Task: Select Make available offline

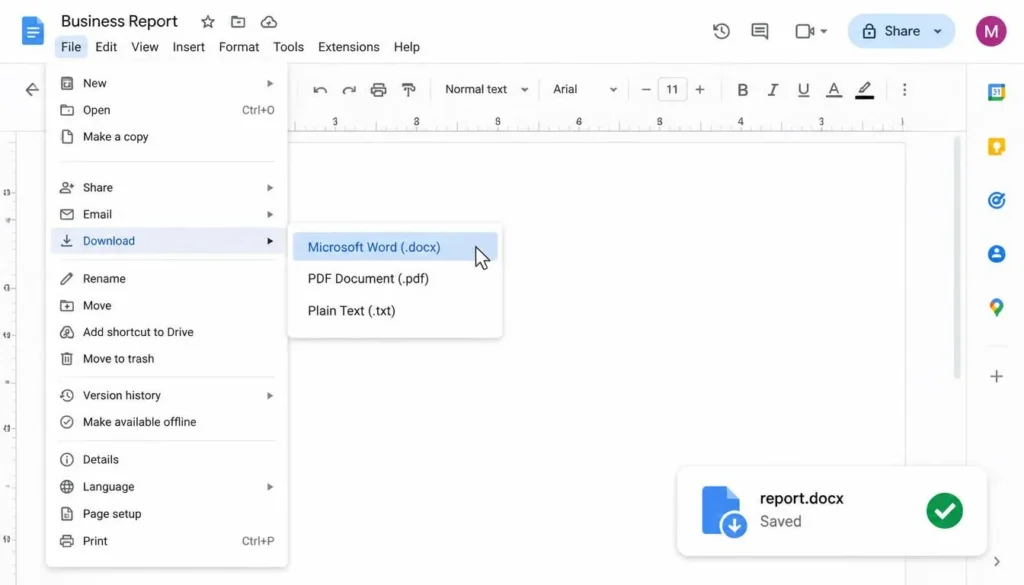Action: click(x=167, y=422)
